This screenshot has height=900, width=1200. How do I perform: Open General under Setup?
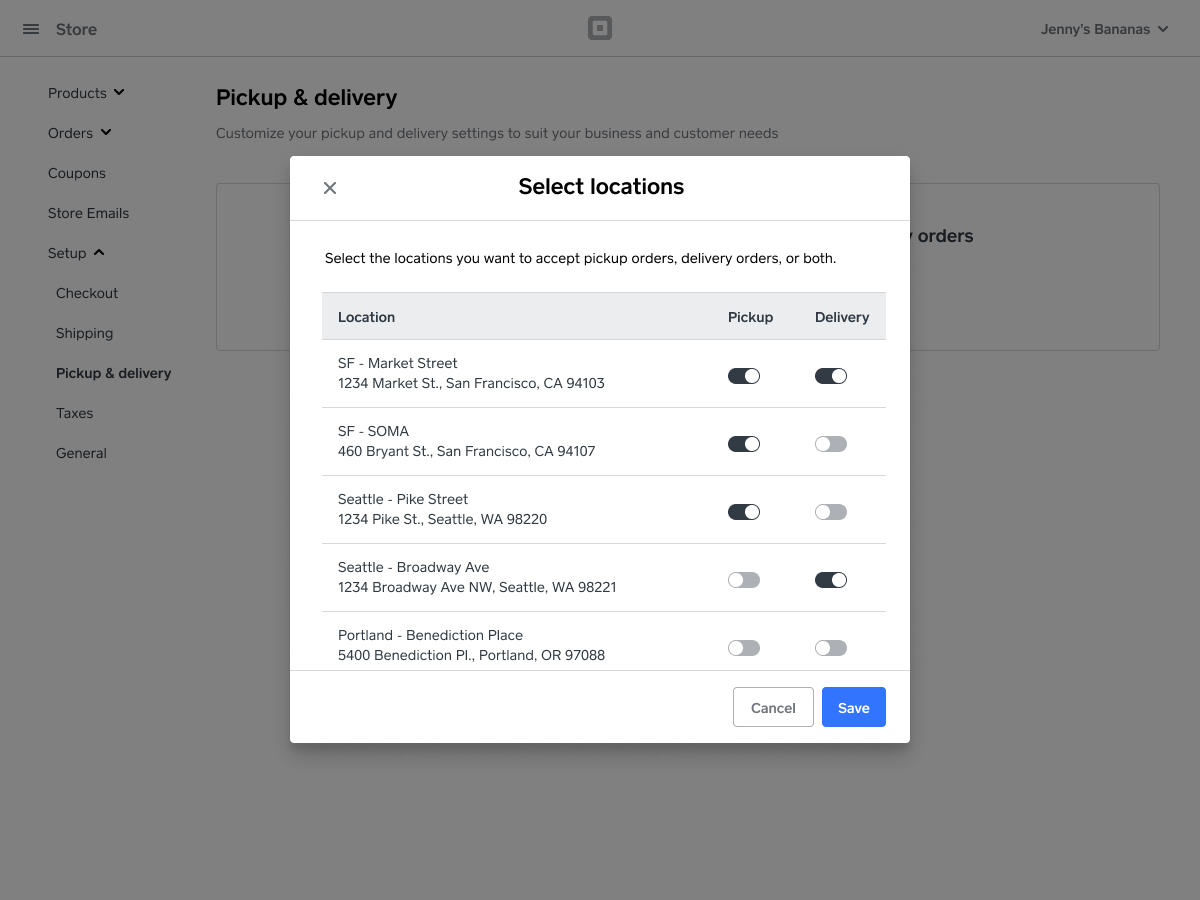pyautogui.click(x=81, y=453)
